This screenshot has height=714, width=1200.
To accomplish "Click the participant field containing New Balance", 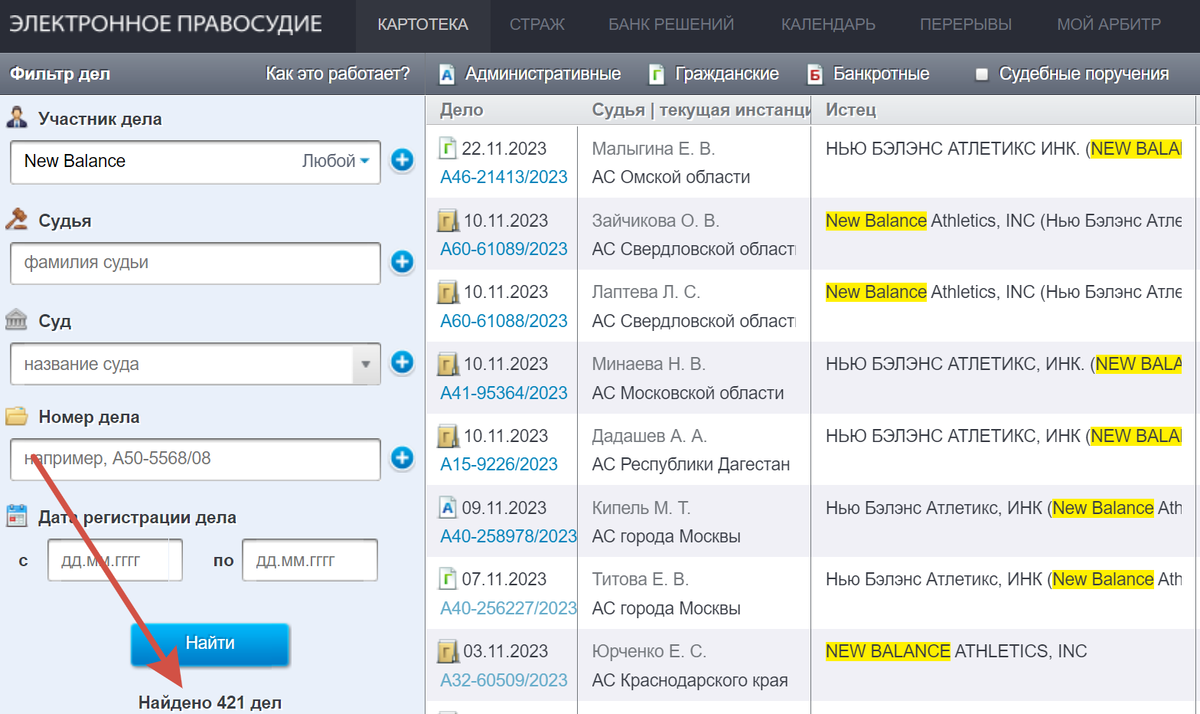I will click(x=195, y=161).
